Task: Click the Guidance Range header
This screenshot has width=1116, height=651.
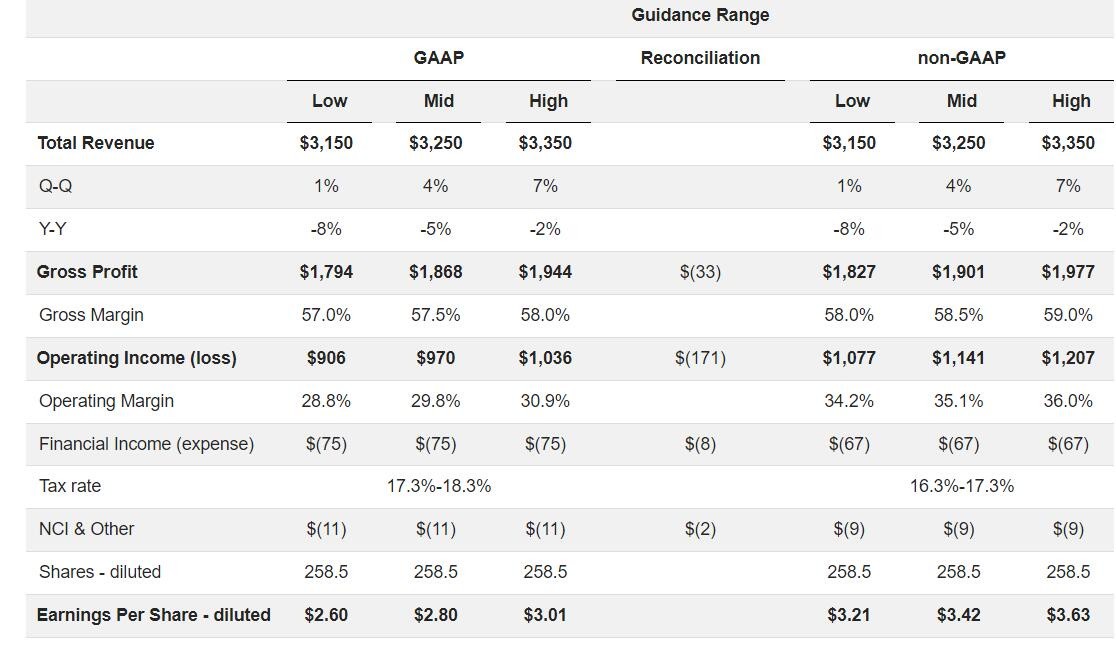Action: click(700, 15)
